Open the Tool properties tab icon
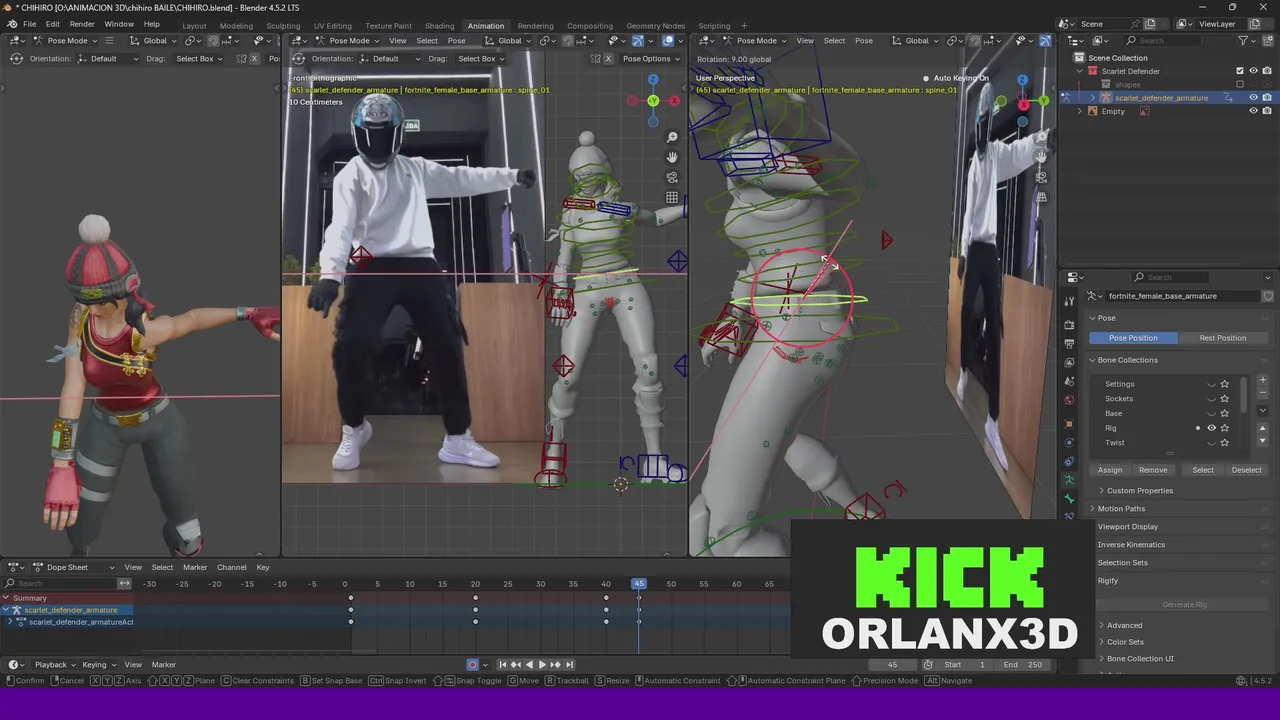The image size is (1280, 720). pyautogui.click(x=1069, y=300)
